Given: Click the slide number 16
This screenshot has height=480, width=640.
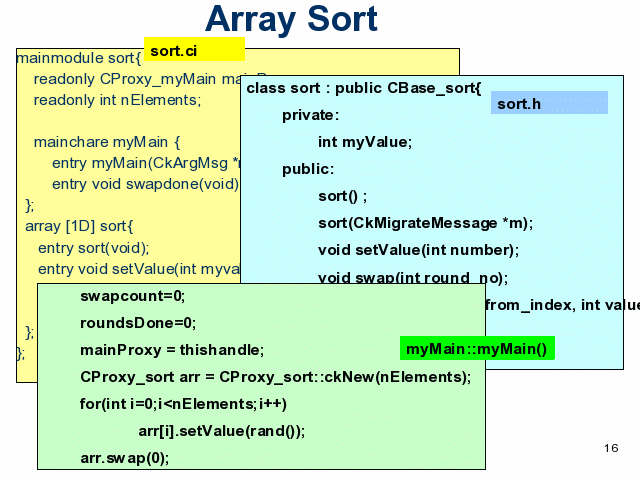Looking at the screenshot, I should 611,448.
